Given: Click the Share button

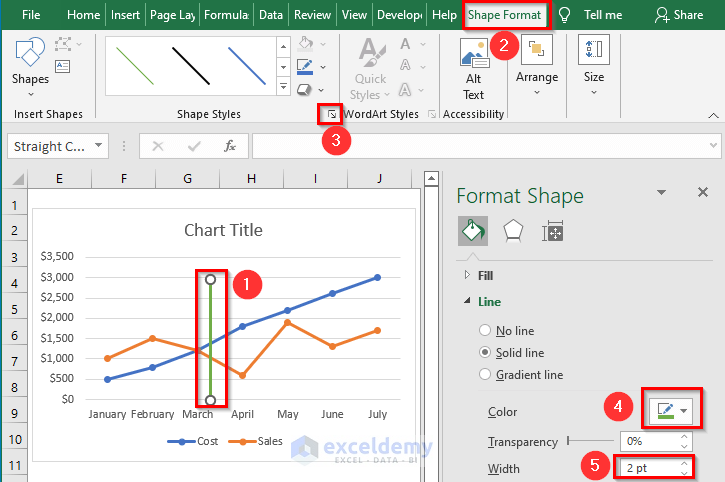Looking at the screenshot, I should pos(678,15).
